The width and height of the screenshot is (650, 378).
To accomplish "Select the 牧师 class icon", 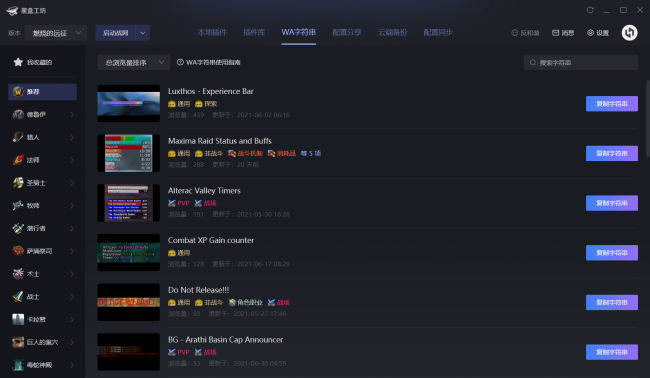I will coord(18,206).
